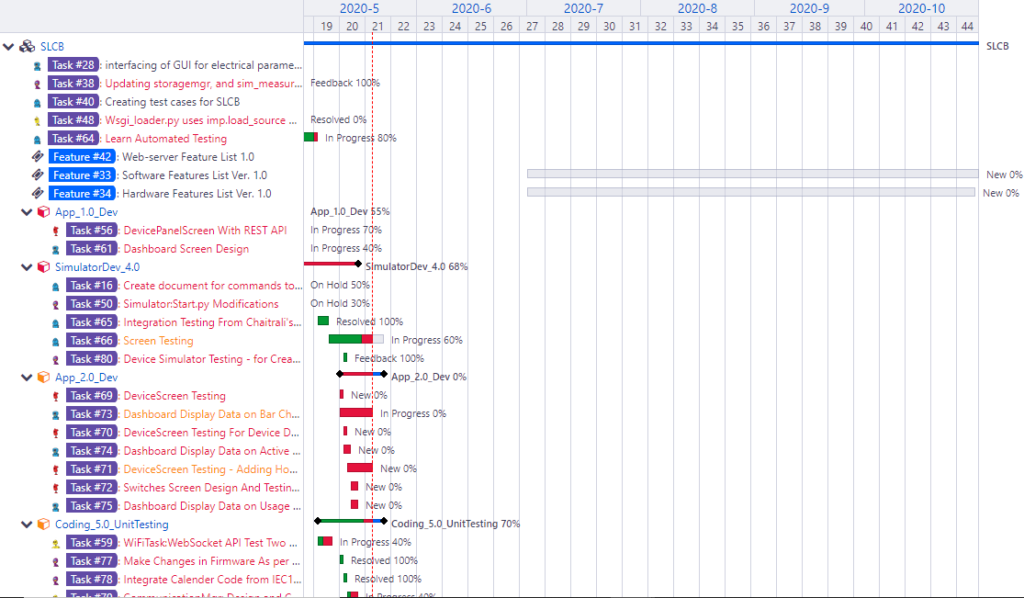Collapse the SimulatorDev_4.0 version group

tap(26, 267)
